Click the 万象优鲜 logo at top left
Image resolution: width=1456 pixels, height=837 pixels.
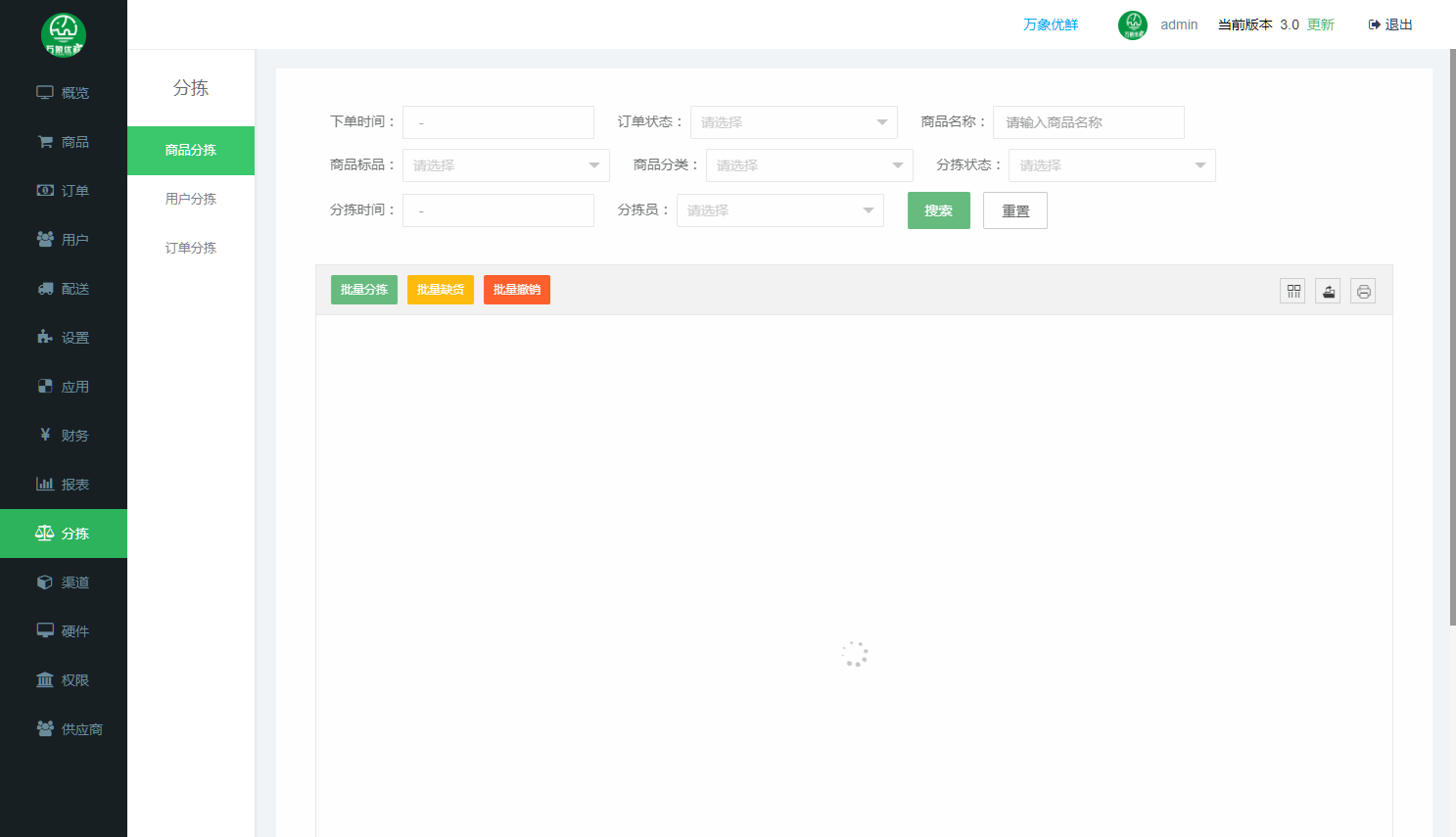coord(64,34)
